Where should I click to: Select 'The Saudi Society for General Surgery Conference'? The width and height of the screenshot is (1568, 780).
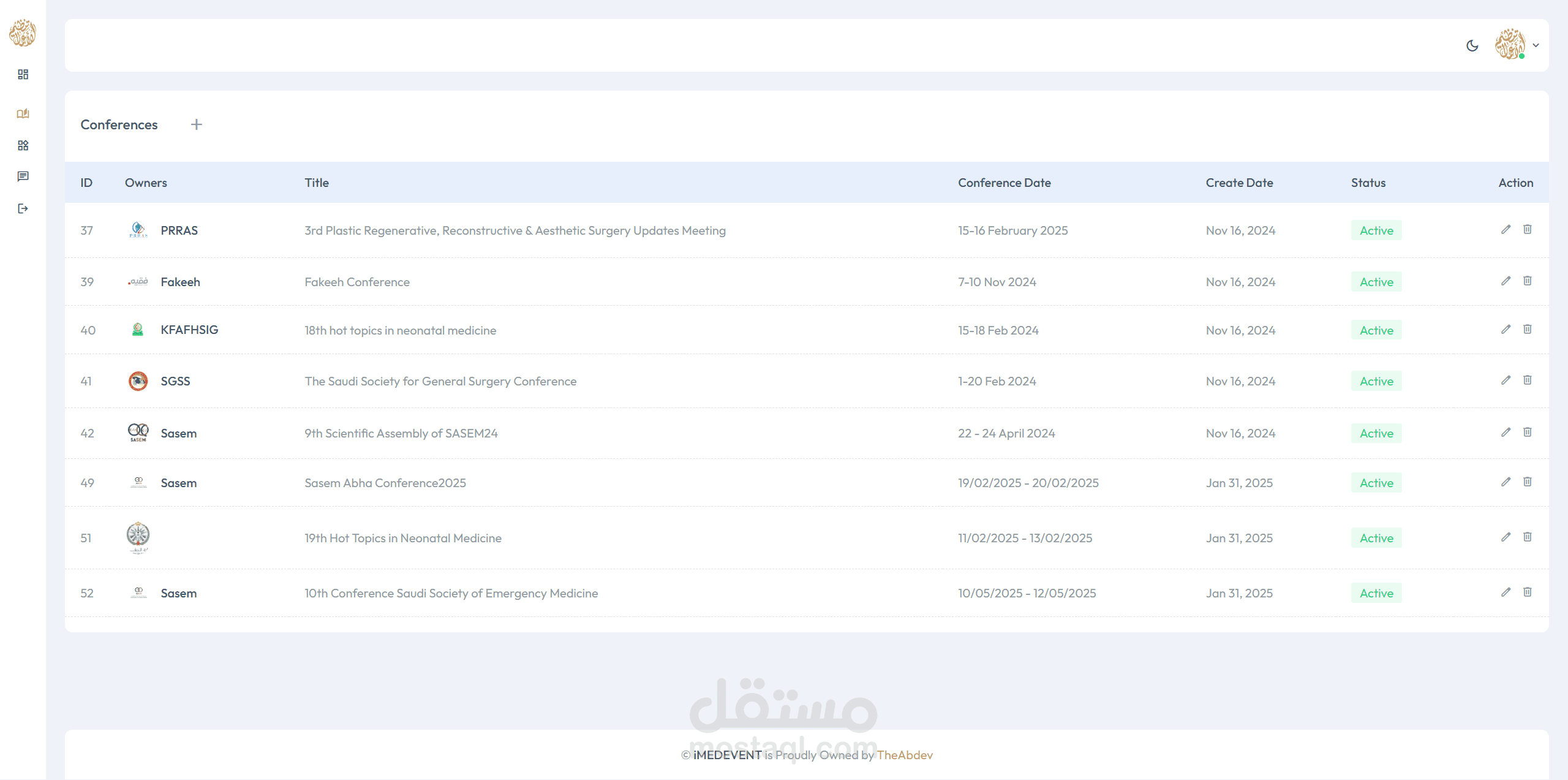click(440, 381)
